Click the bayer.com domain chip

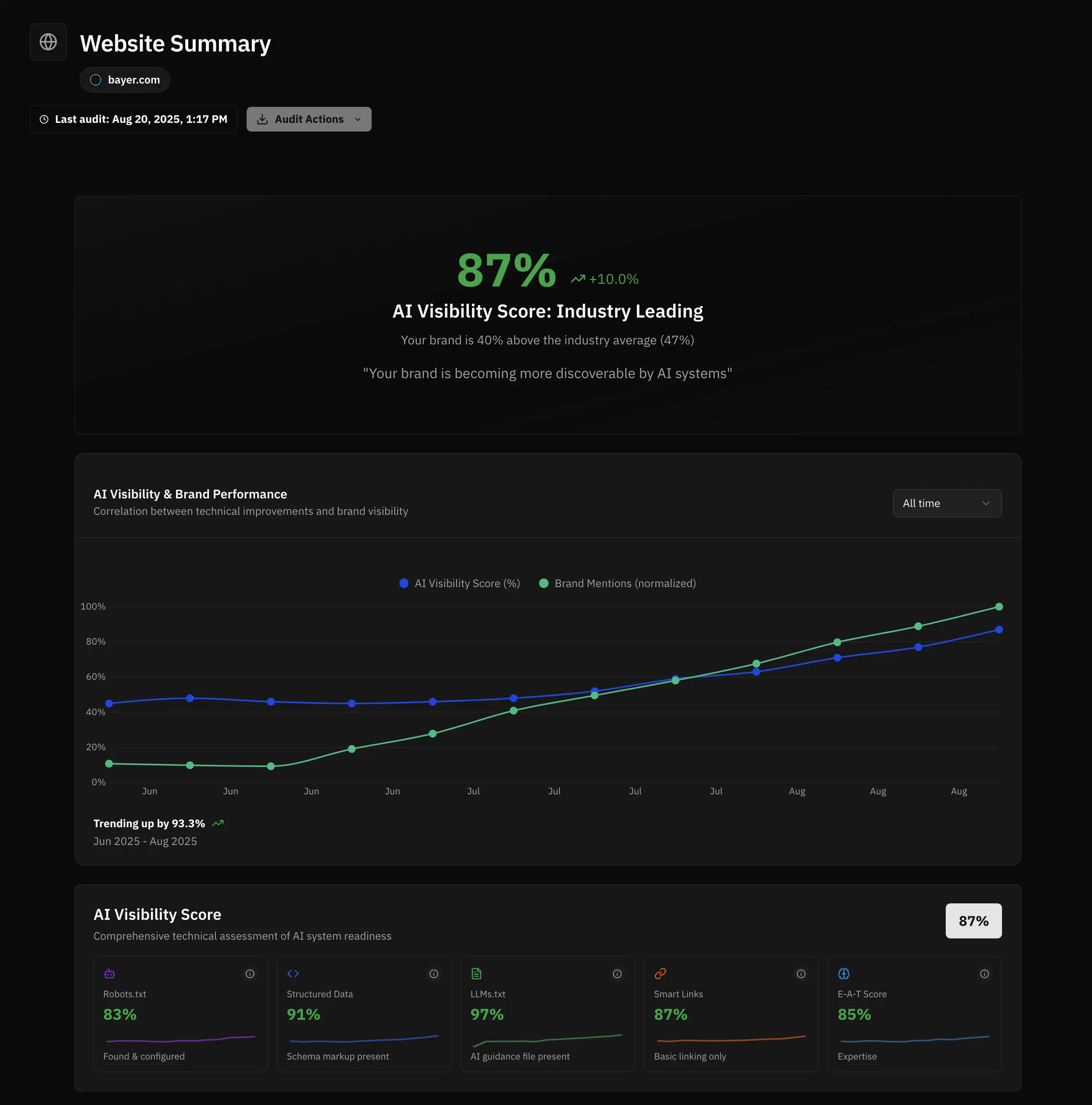click(125, 80)
